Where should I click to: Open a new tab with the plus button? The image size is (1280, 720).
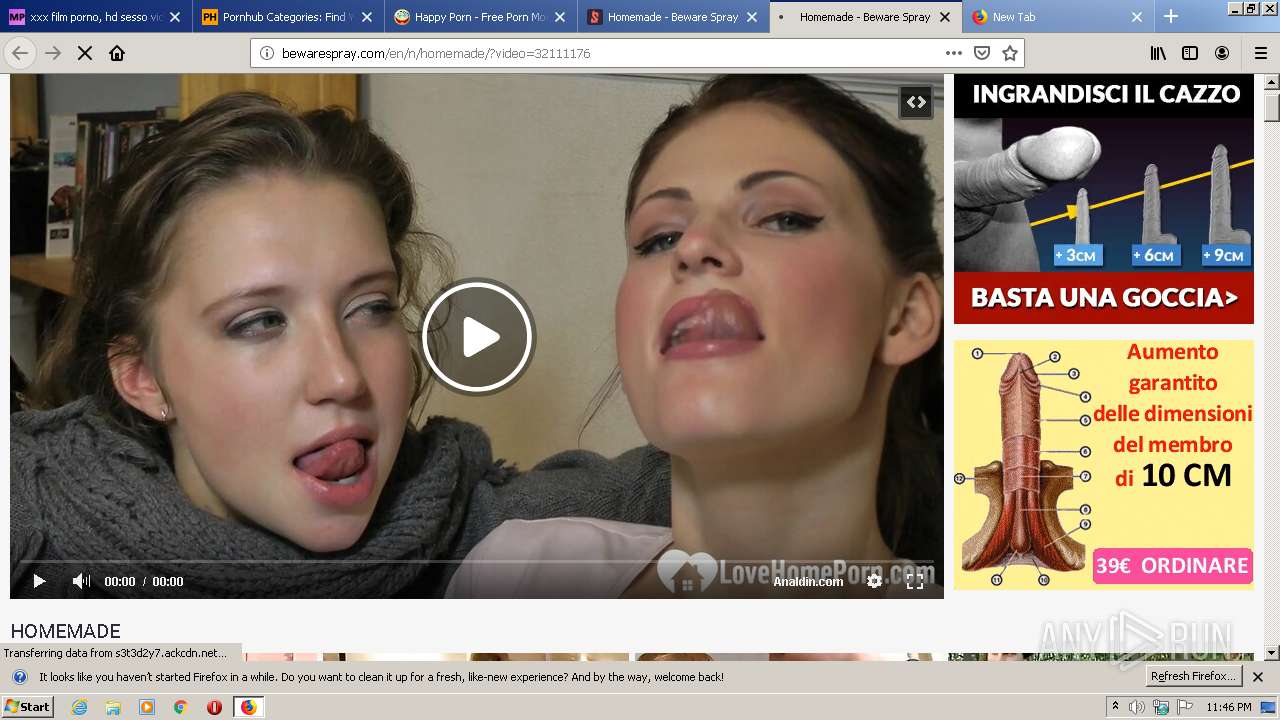click(x=1171, y=16)
